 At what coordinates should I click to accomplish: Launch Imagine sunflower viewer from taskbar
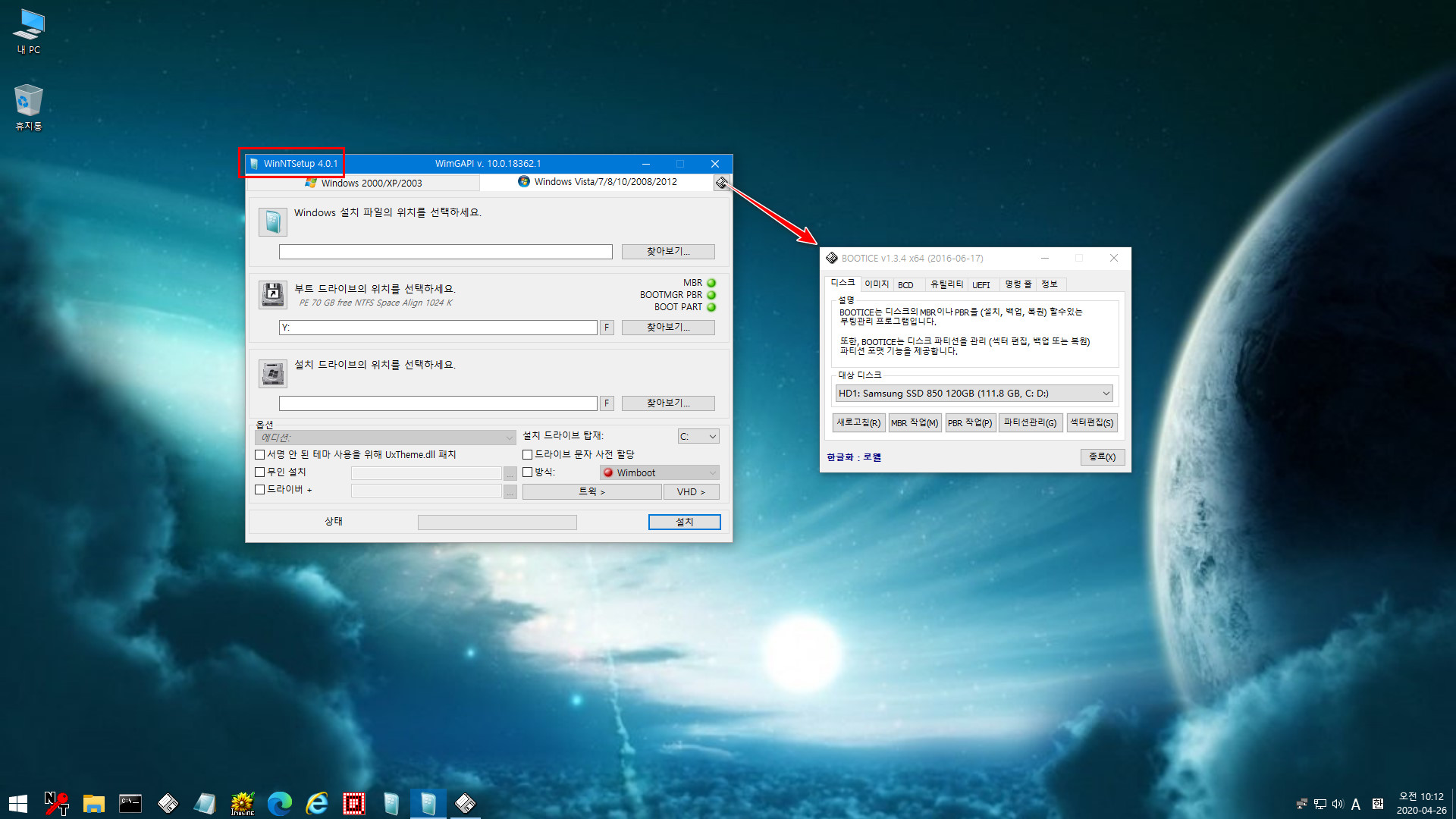[243, 803]
